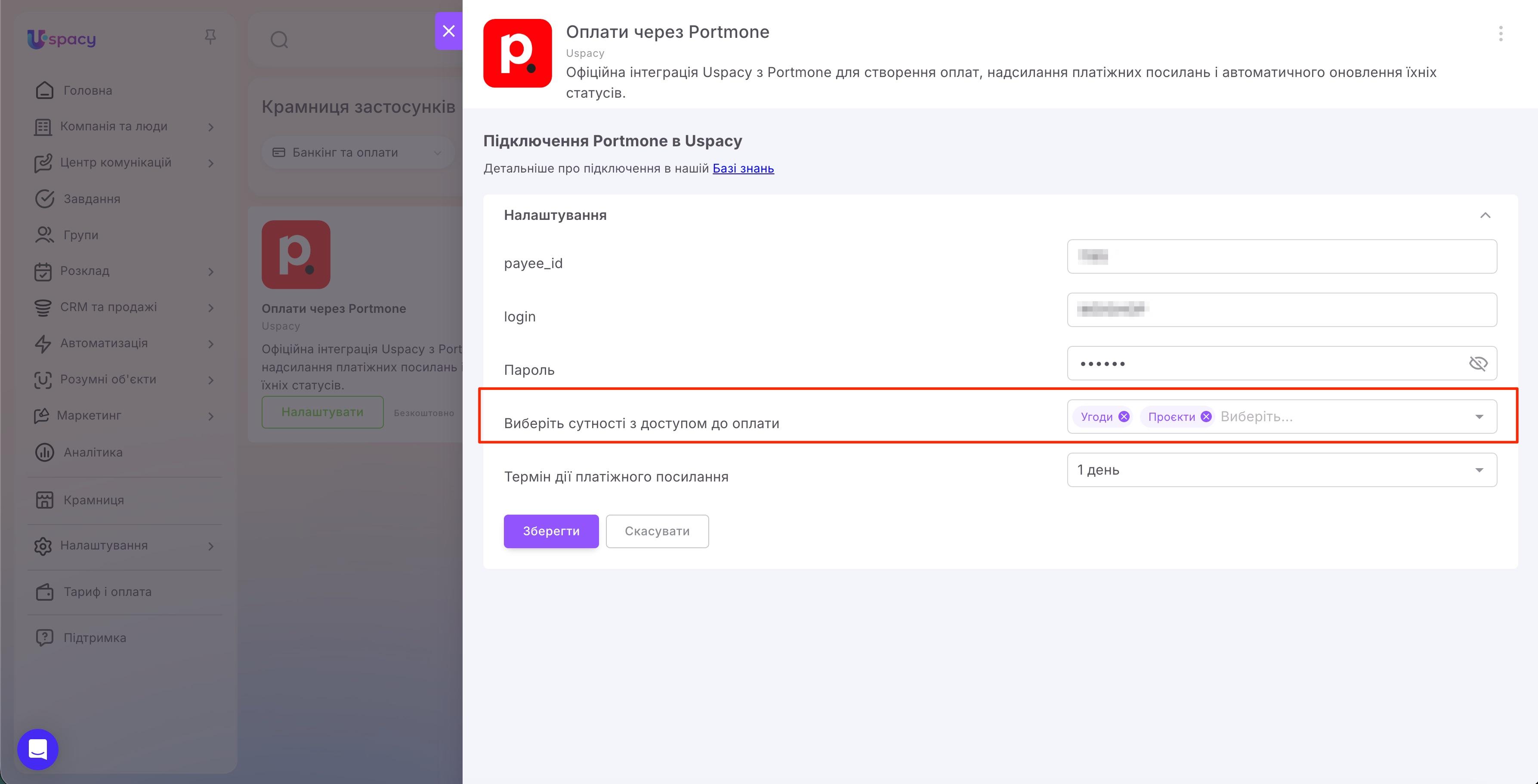Open payment link term dropdown
The image size is (1538, 784).
pyautogui.click(x=1281, y=470)
